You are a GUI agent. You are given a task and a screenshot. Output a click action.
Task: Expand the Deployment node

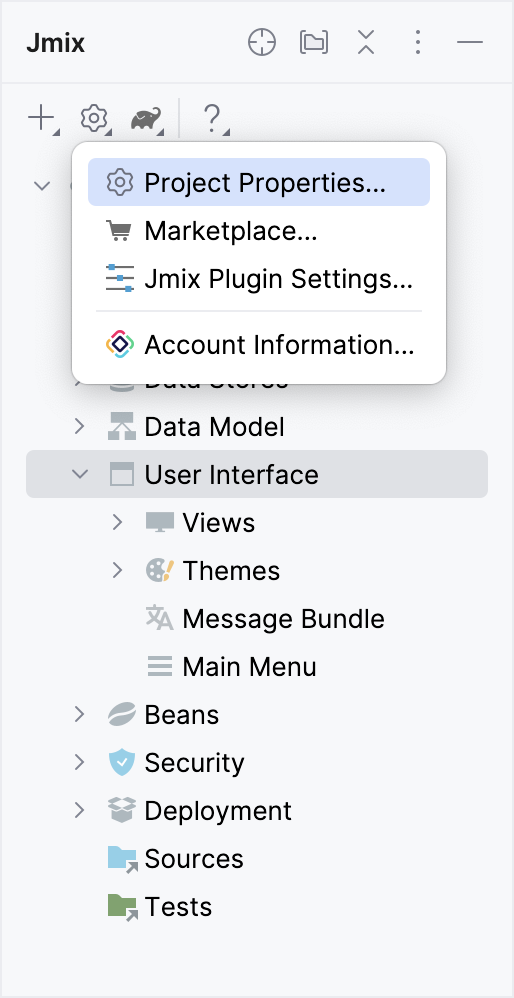pyautogui.click(x=79, y=810)
